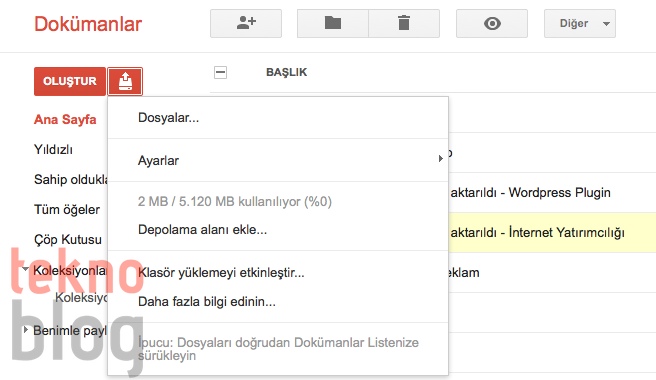Click the eye preview icon

pos(492,23)
